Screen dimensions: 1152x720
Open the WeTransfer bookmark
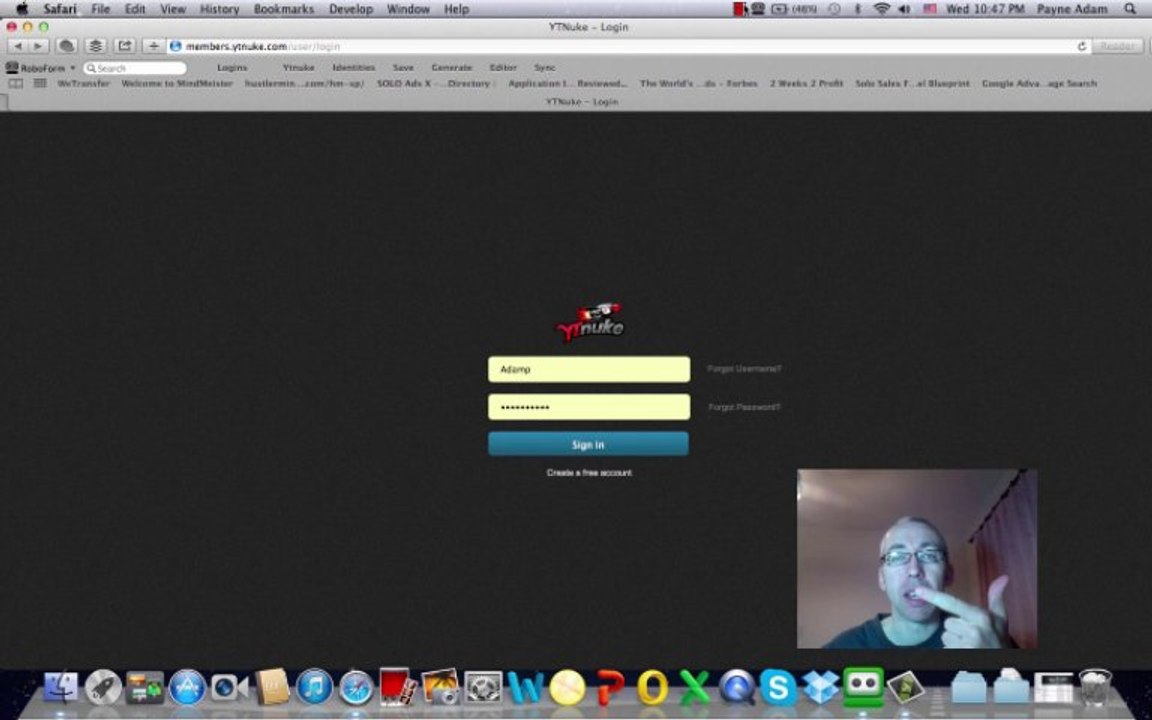tap(83, 84)
